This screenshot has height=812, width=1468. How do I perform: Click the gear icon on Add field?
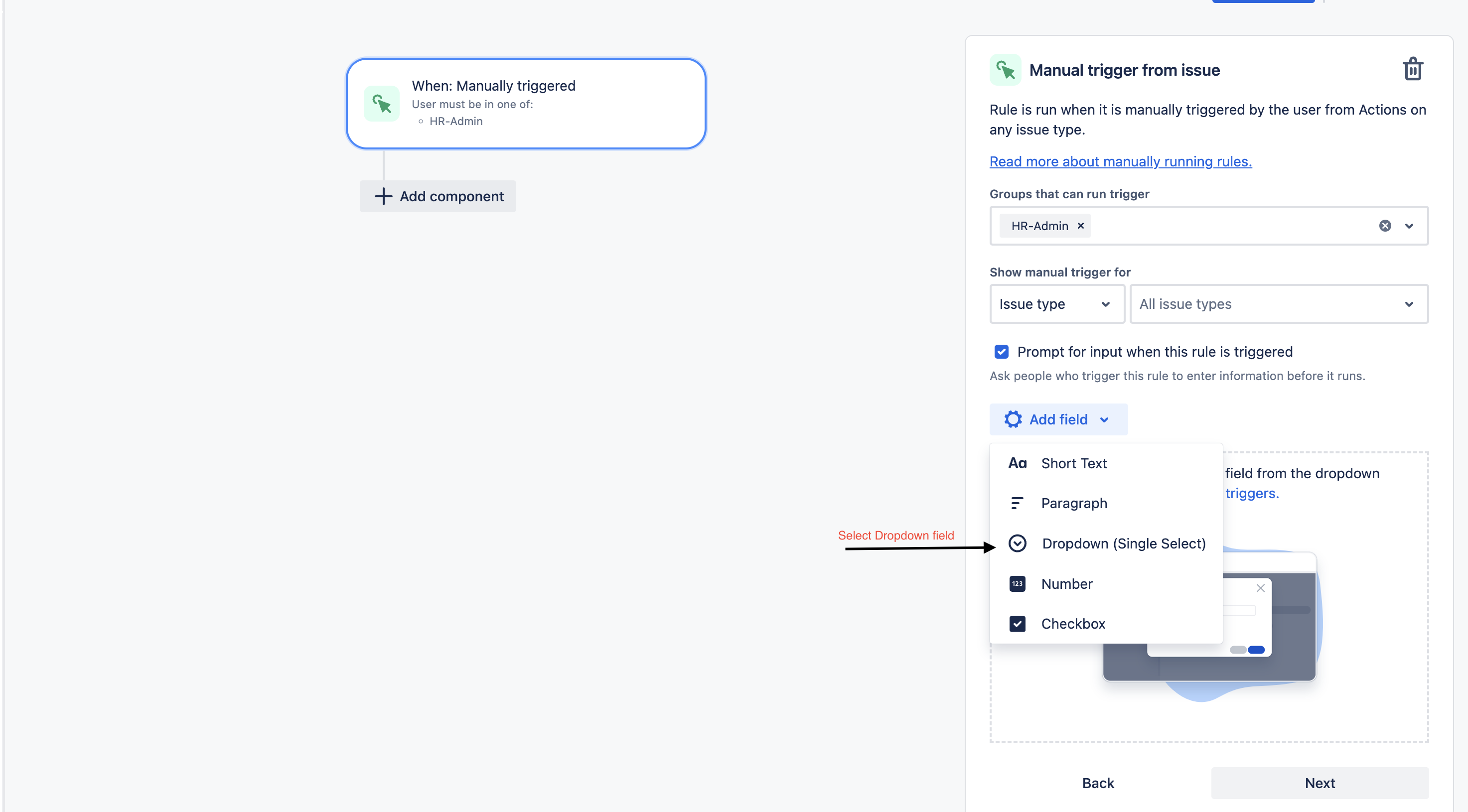(x=1013, y=419)
